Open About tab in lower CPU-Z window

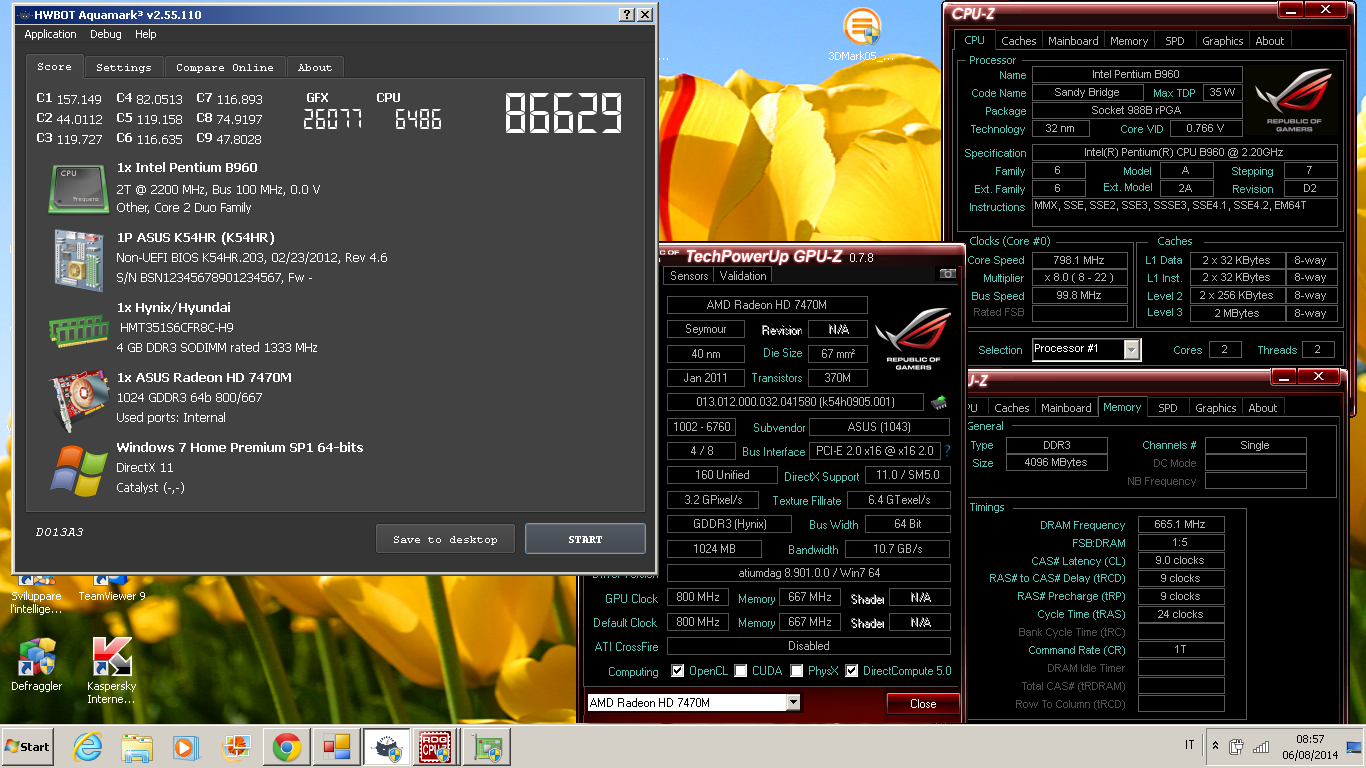(1263, 408)
